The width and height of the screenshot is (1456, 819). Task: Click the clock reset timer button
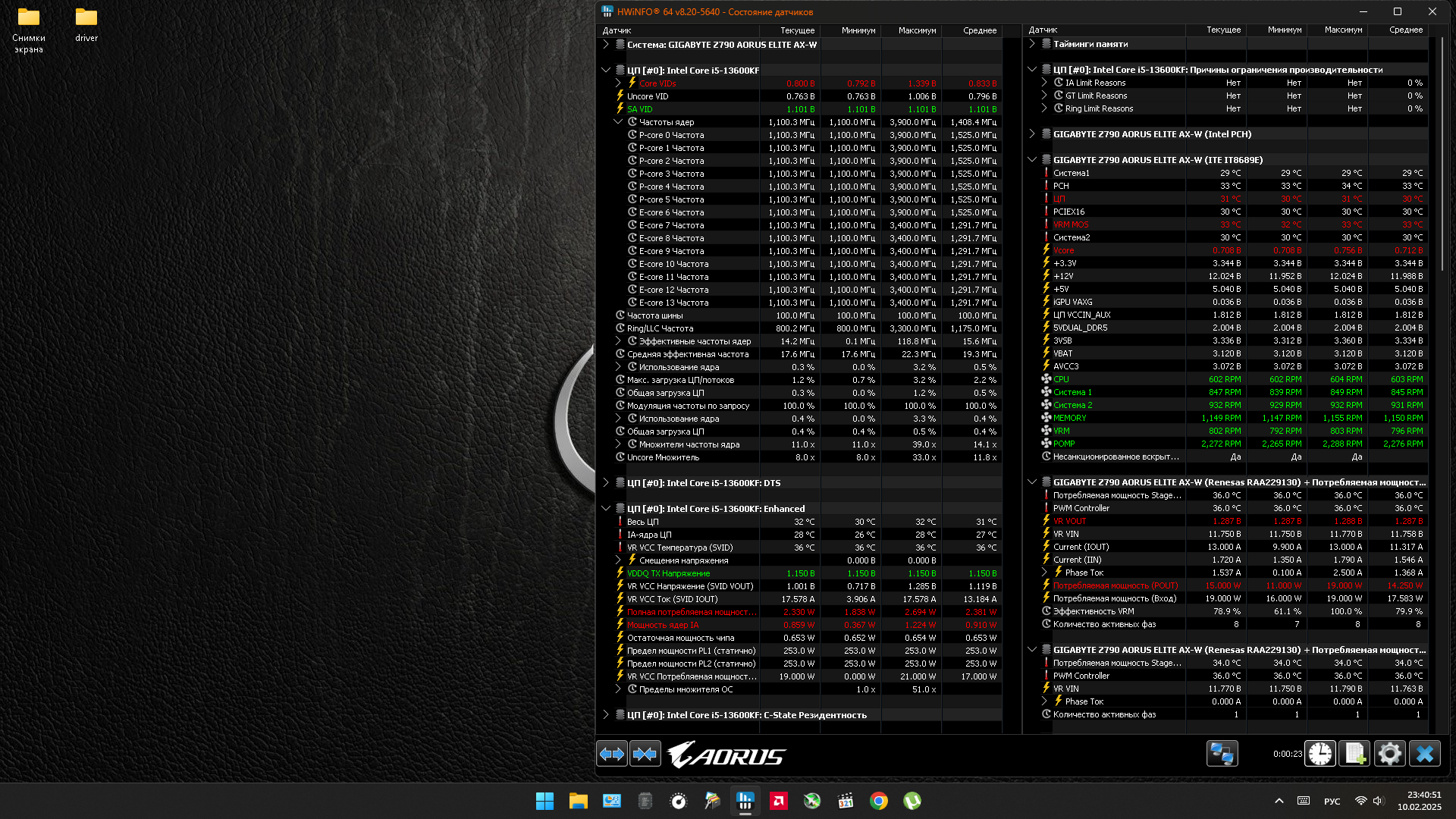point(1320,754)
